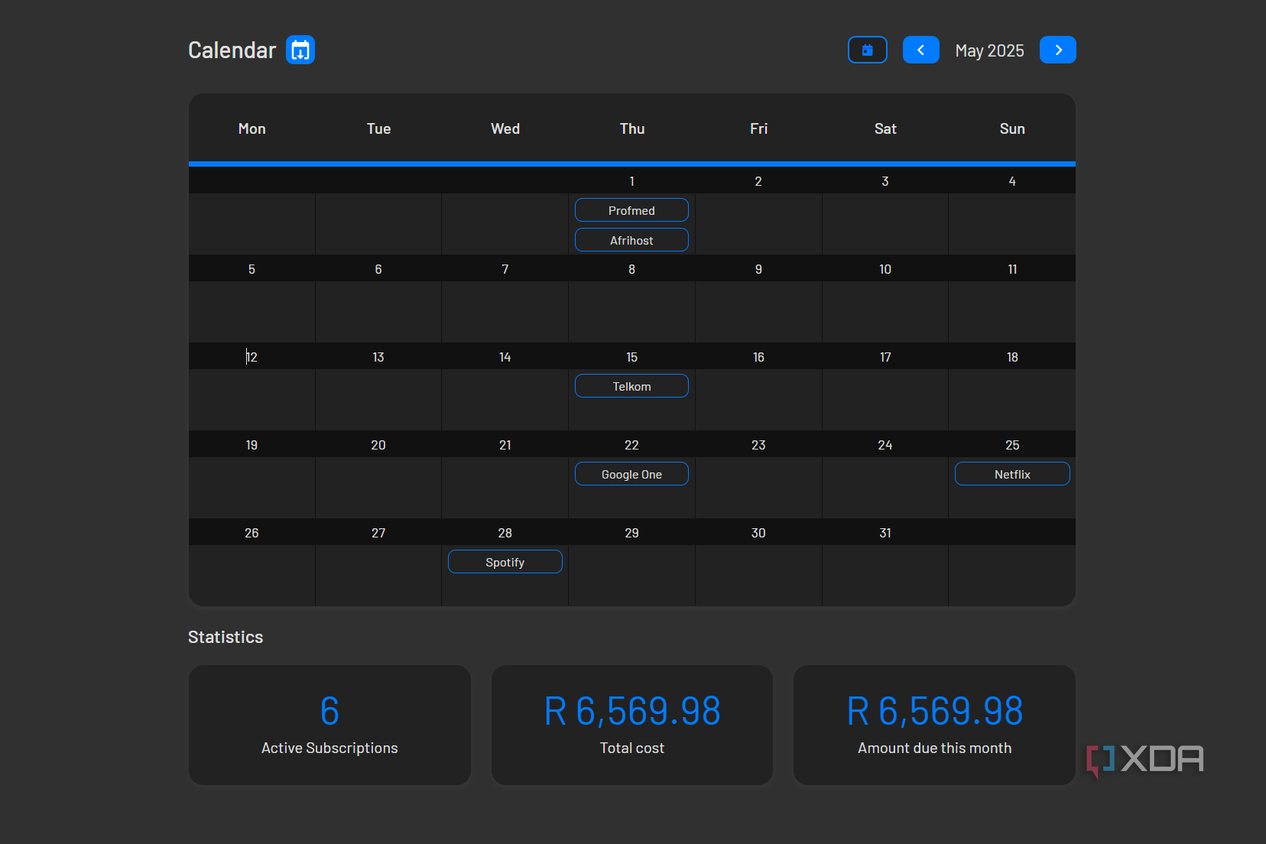Open the Google One subscription
1266x844 pixels.
coord(632,474)
